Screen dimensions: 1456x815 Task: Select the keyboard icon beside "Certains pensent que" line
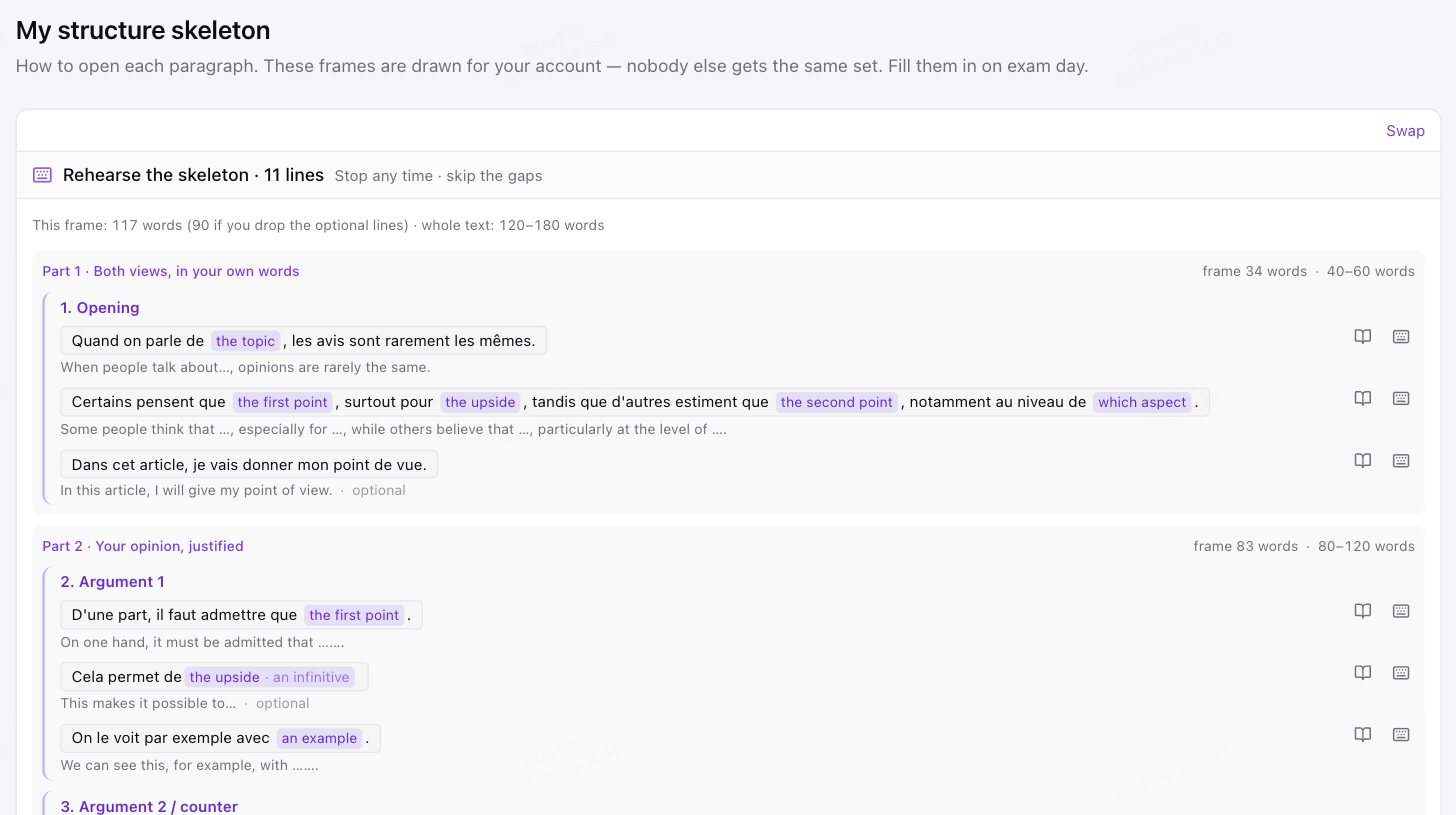pos(1401,399)
